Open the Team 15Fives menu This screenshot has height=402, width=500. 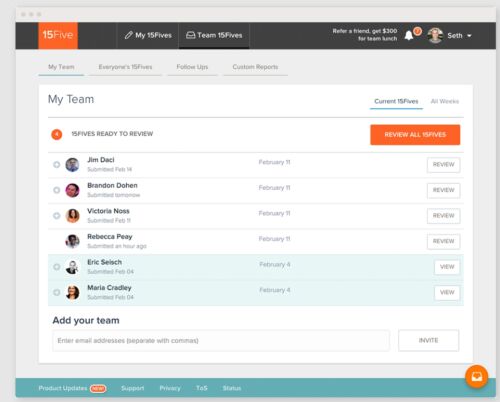tap(214, 35)
